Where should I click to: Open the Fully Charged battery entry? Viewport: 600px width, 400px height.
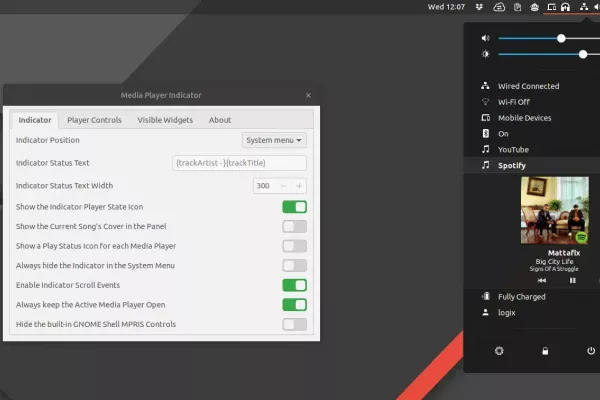[532, 297]
